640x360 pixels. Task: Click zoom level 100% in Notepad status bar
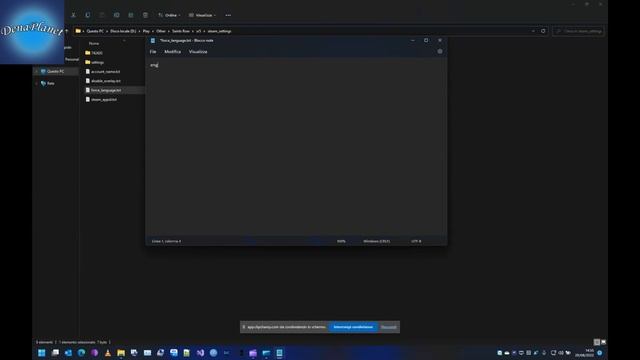341,241
